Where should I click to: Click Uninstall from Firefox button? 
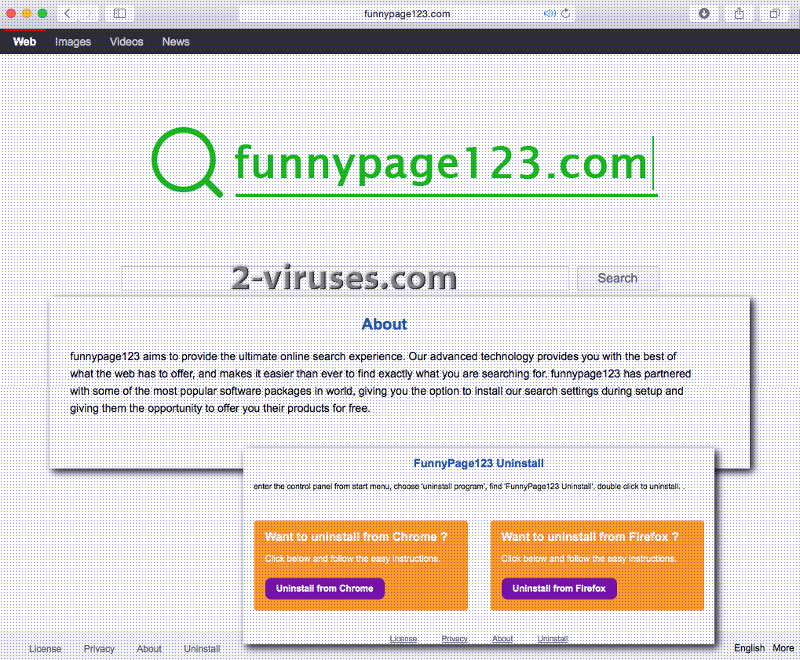(x=559, y=589)
